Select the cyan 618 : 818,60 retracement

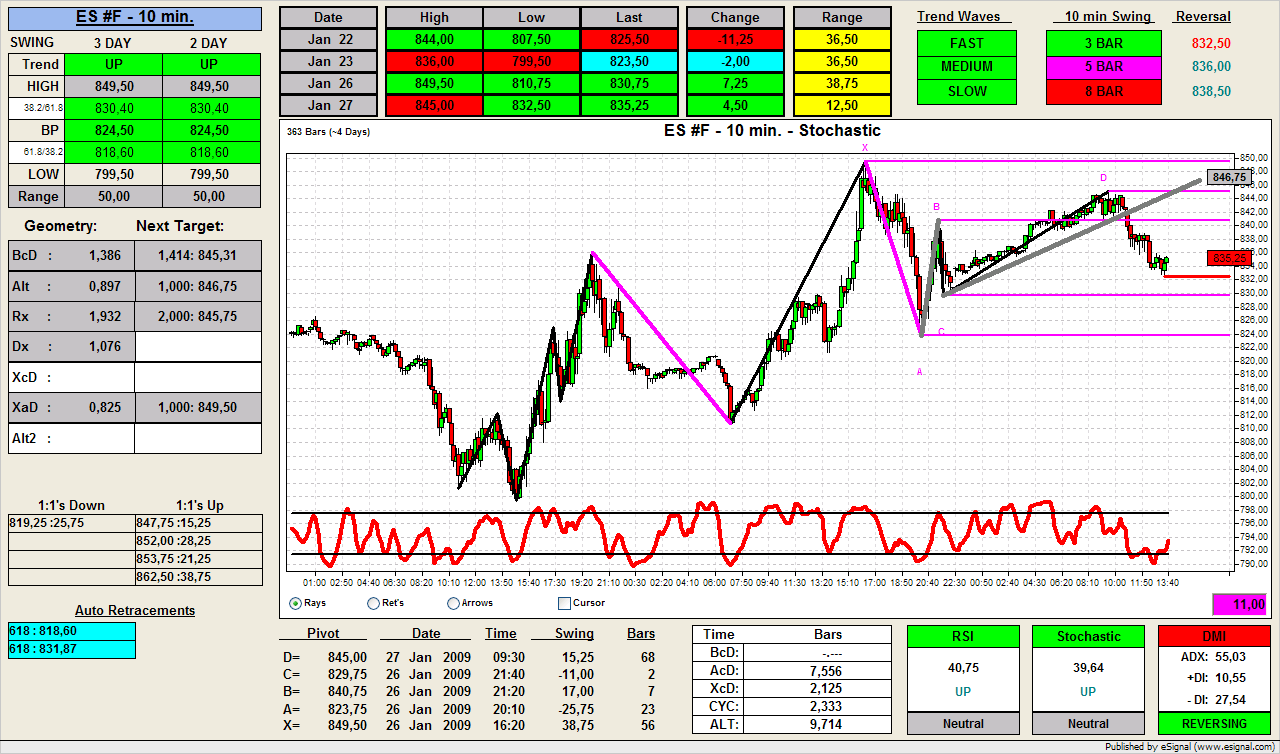pos(71,631)
